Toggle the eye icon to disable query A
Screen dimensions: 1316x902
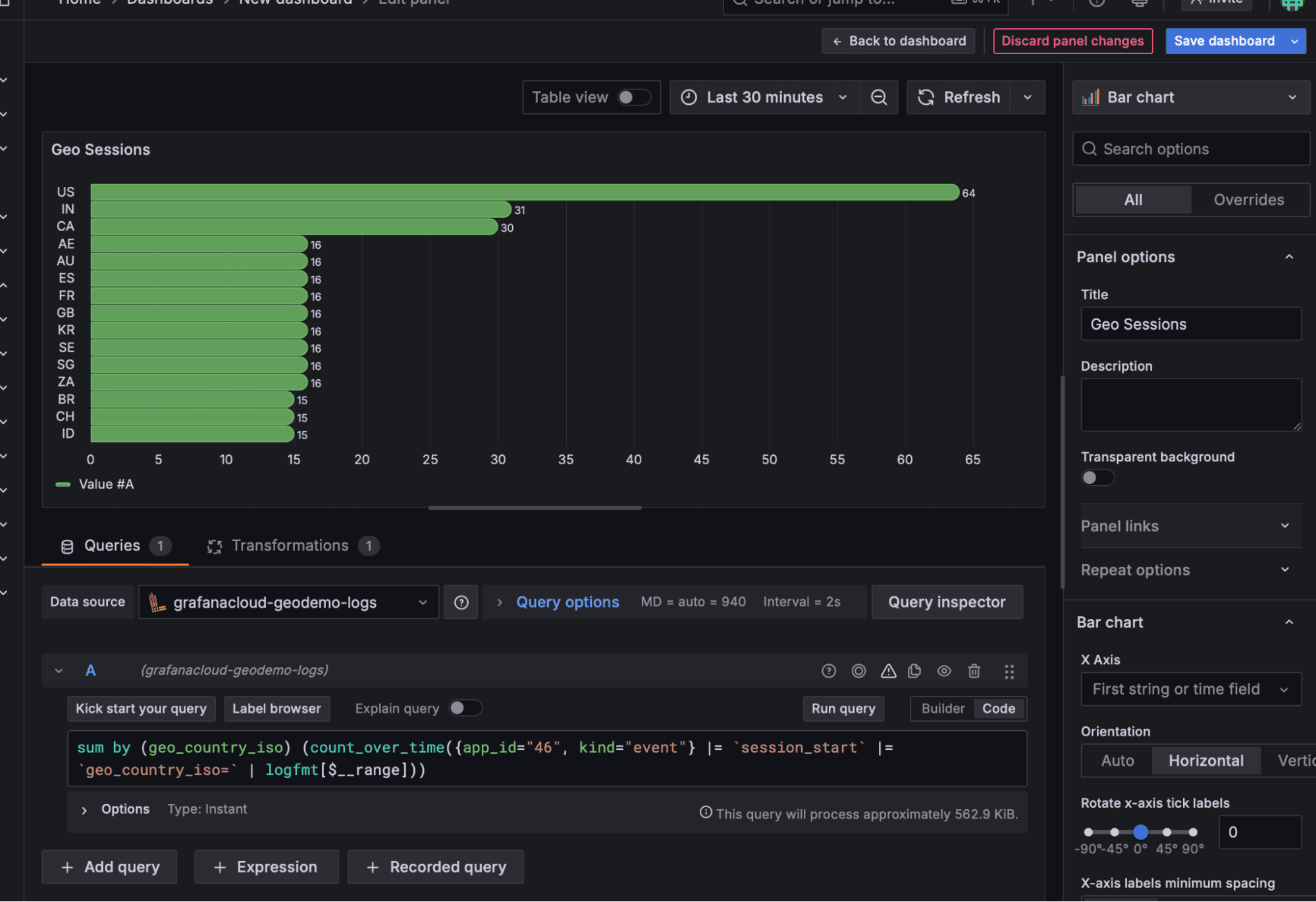(x=944, y=671)
